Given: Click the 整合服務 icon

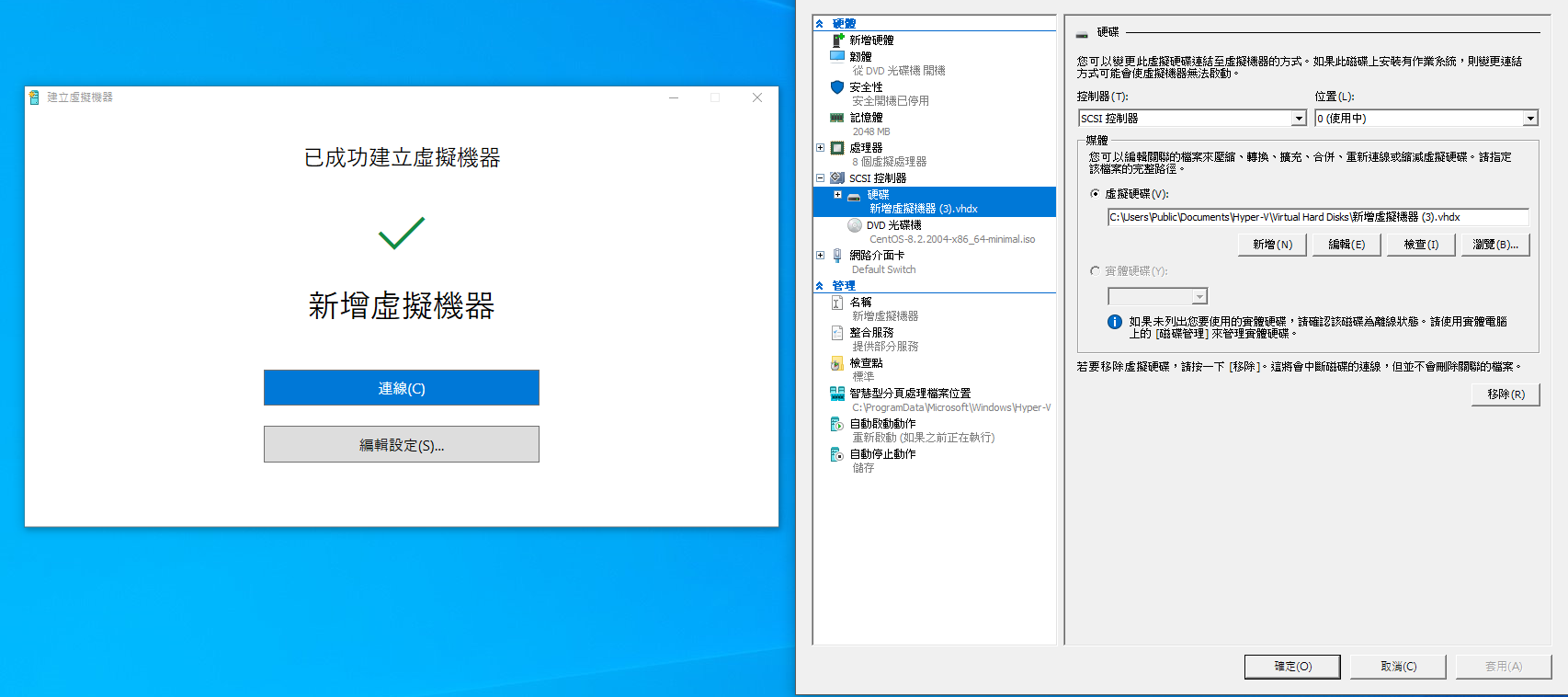Looking at the screenshot, I should [x=837, y=333].
